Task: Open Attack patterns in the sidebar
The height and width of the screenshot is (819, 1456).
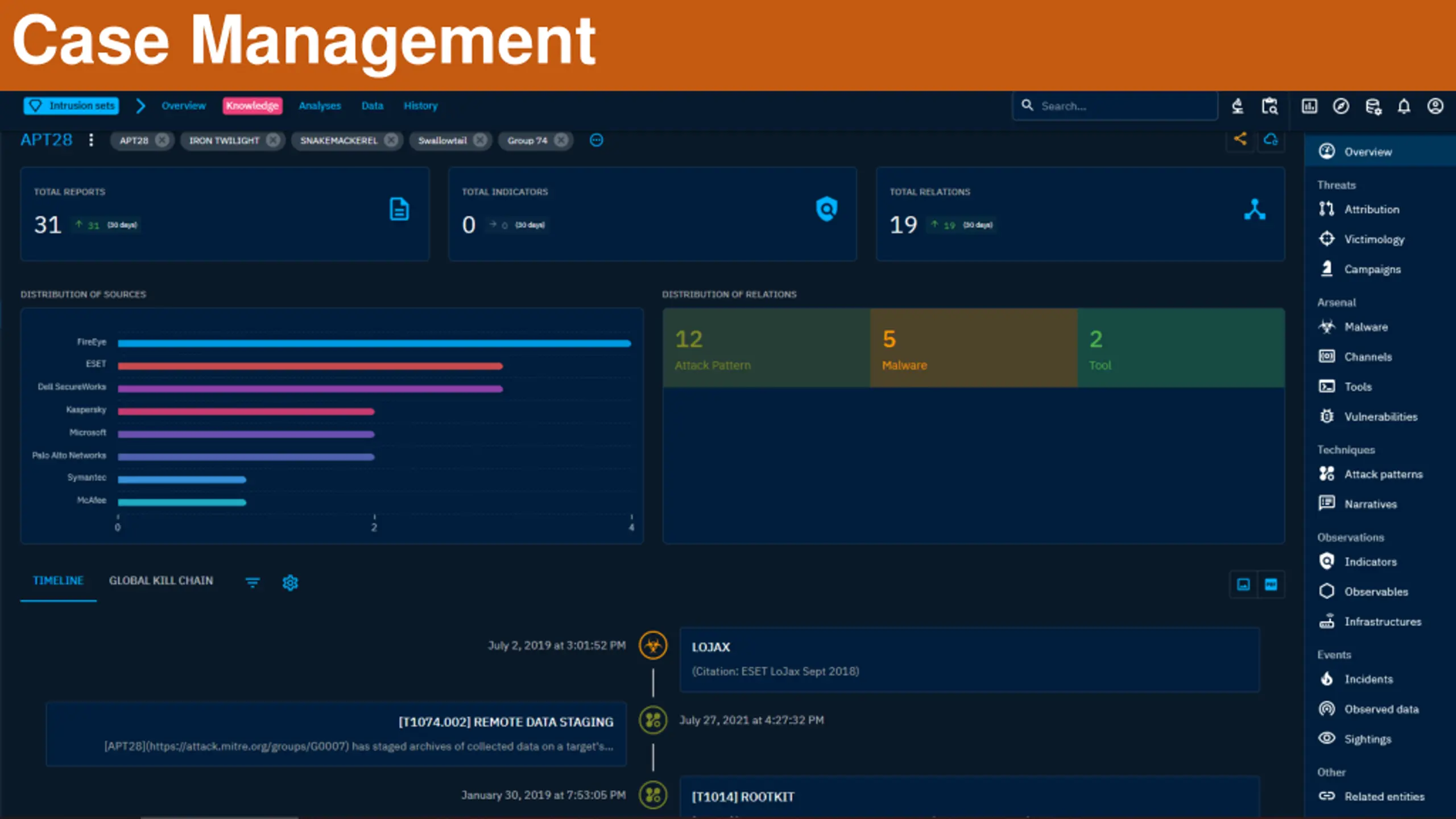Action: 1380,474
